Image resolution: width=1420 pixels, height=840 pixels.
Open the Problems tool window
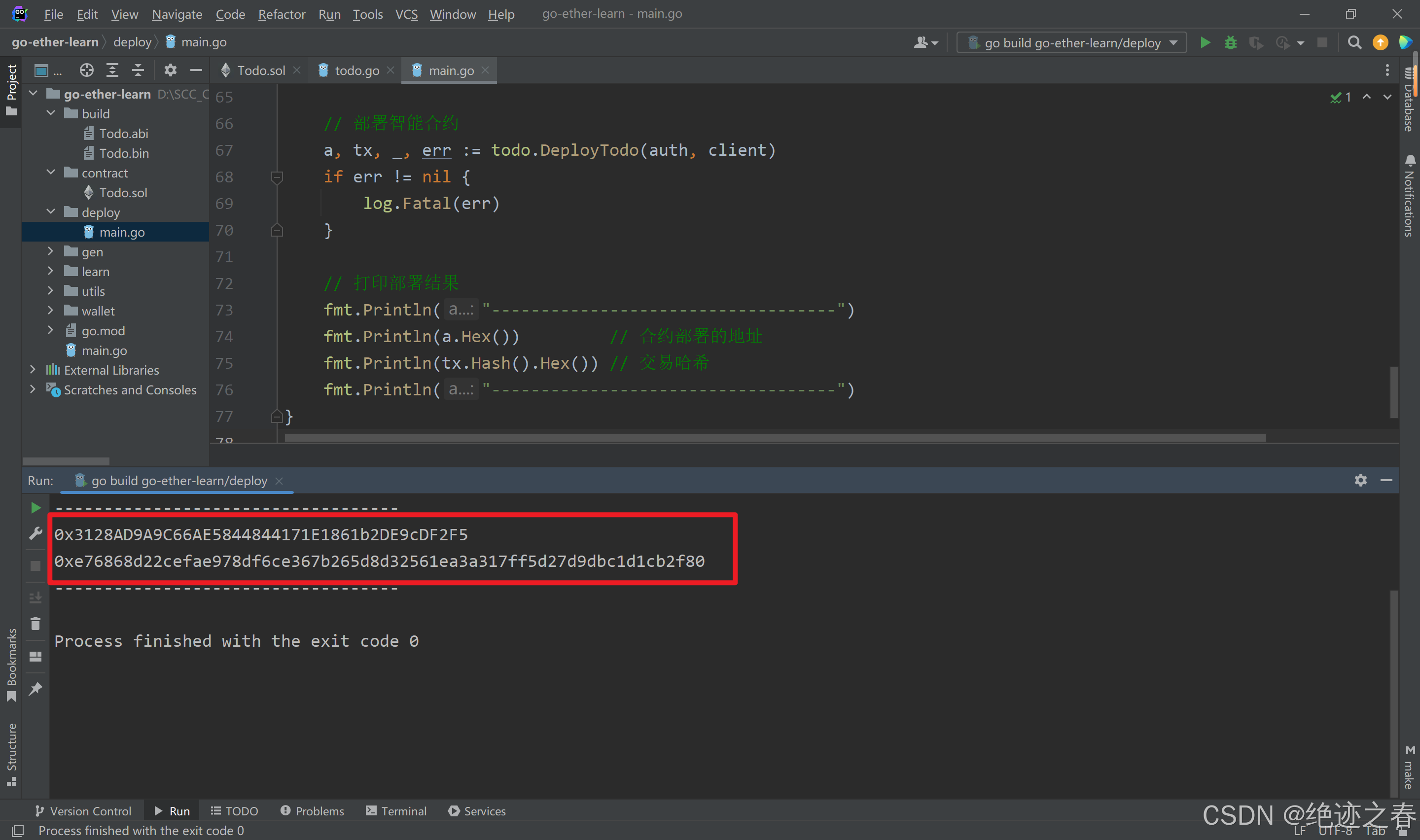[312, 811]
